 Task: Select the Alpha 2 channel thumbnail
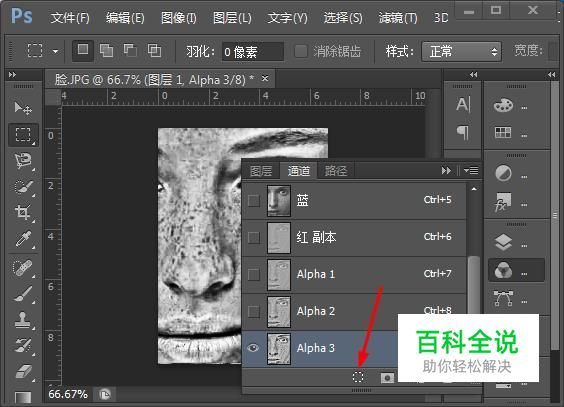279,311
